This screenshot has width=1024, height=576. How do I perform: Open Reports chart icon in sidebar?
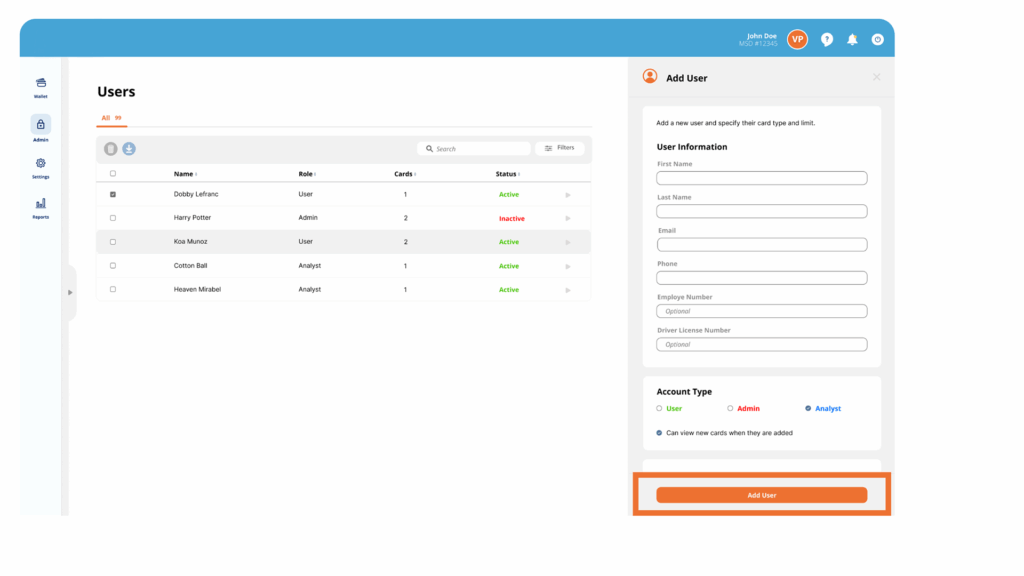click(40, 204)
